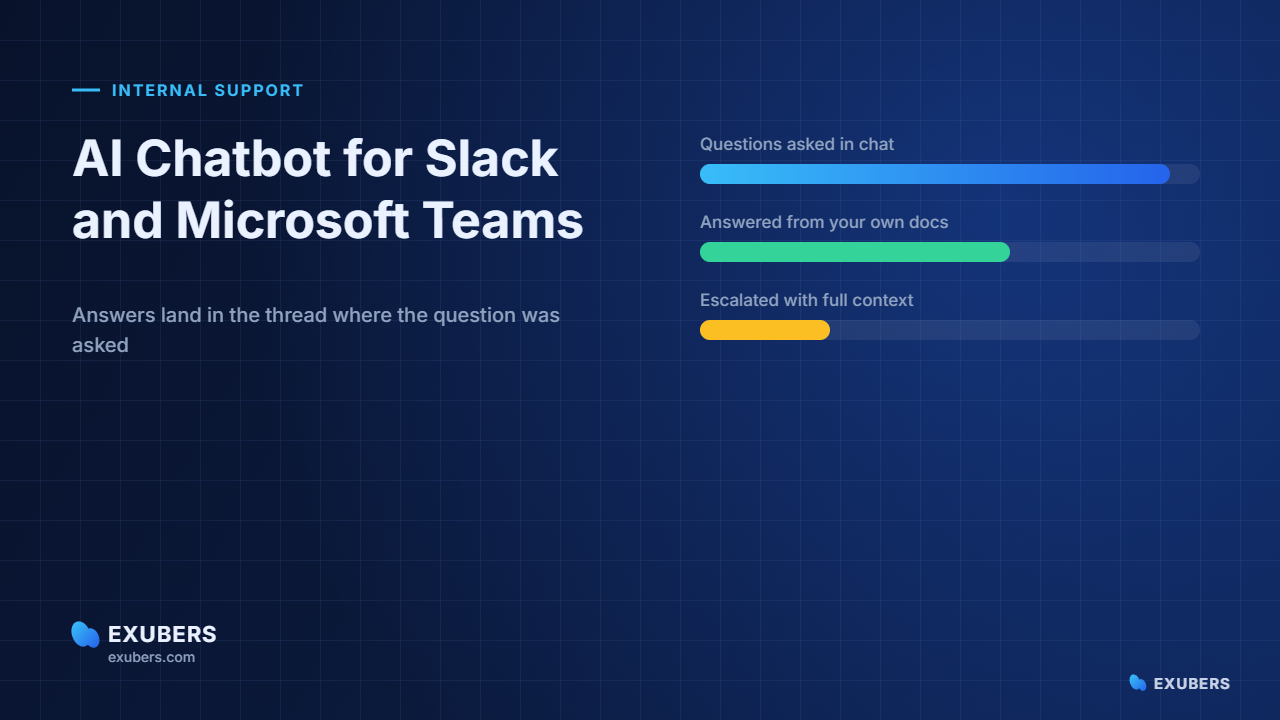This screenshot has width=1280, height=720.
Task: Click the 'Answers land in the thread' subtitle
Action: click(x=316, y=330)
